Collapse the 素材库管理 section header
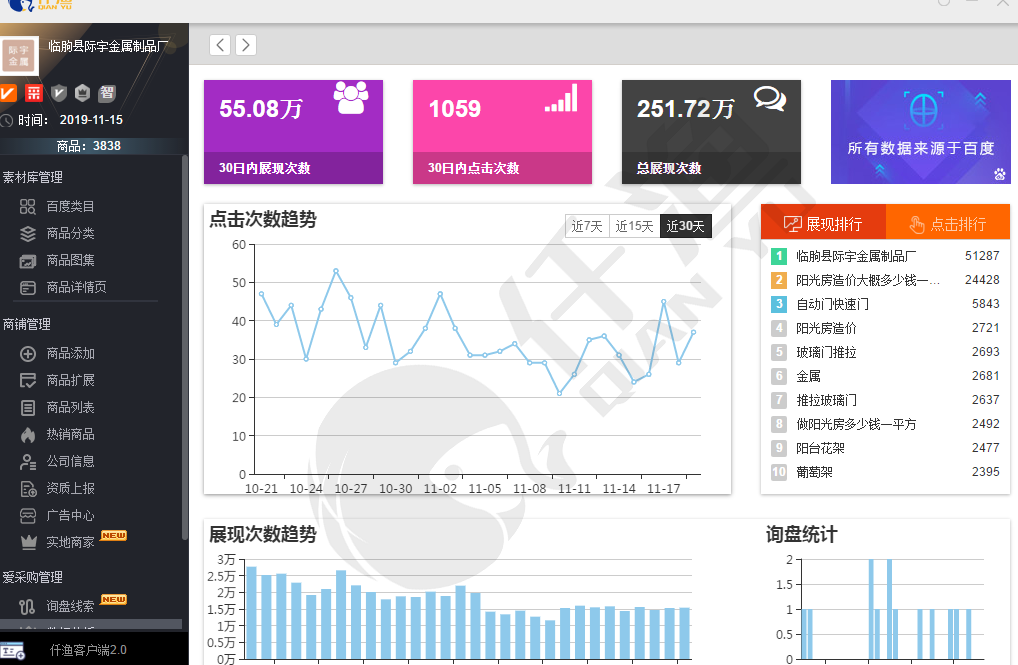The width and height of the screenshot is (1018, 665). pyautogui.click(x=33, y=178)
